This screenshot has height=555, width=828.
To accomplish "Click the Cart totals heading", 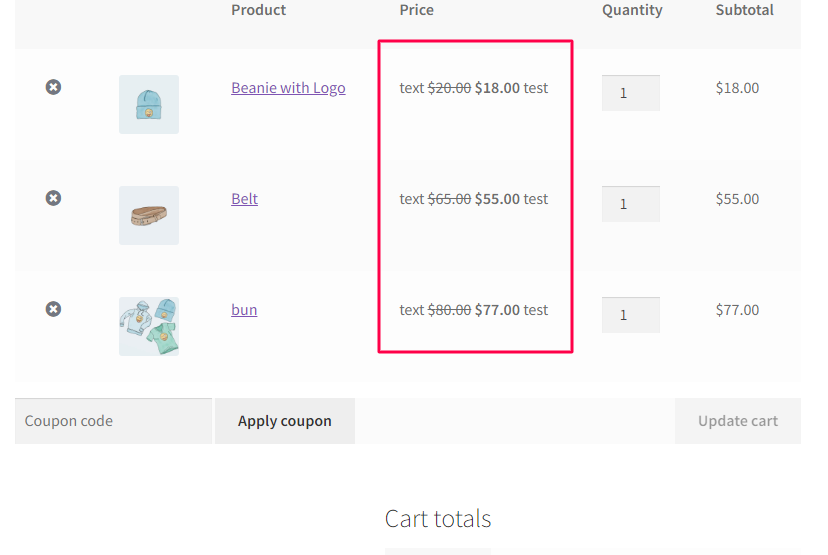I will (x=438, y=519).
